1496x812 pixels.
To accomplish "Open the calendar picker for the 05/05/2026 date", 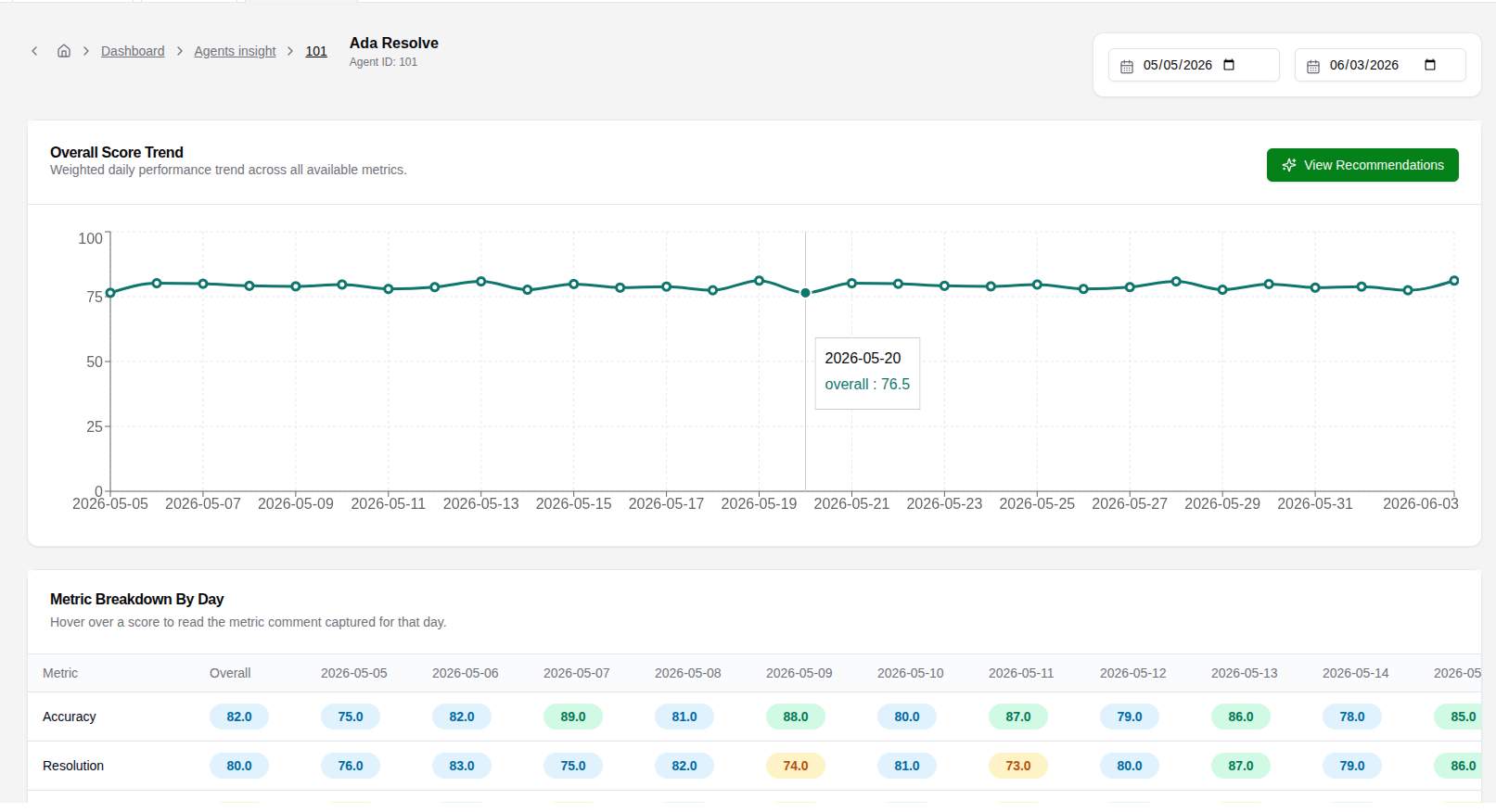I will (x=1229, y=65).
